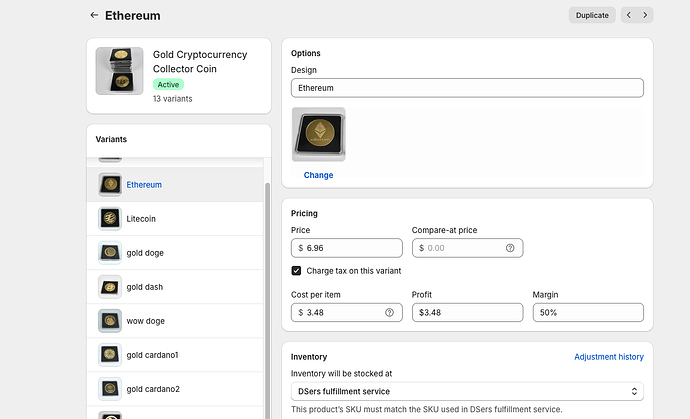
Task: Click the Design text field
Action: click(467, 88)
